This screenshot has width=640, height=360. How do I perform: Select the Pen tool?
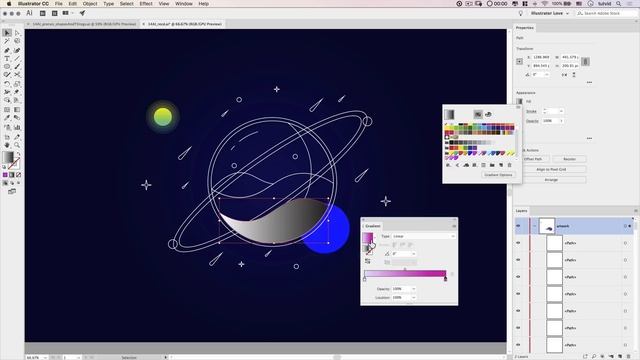[x=7, y=51]
